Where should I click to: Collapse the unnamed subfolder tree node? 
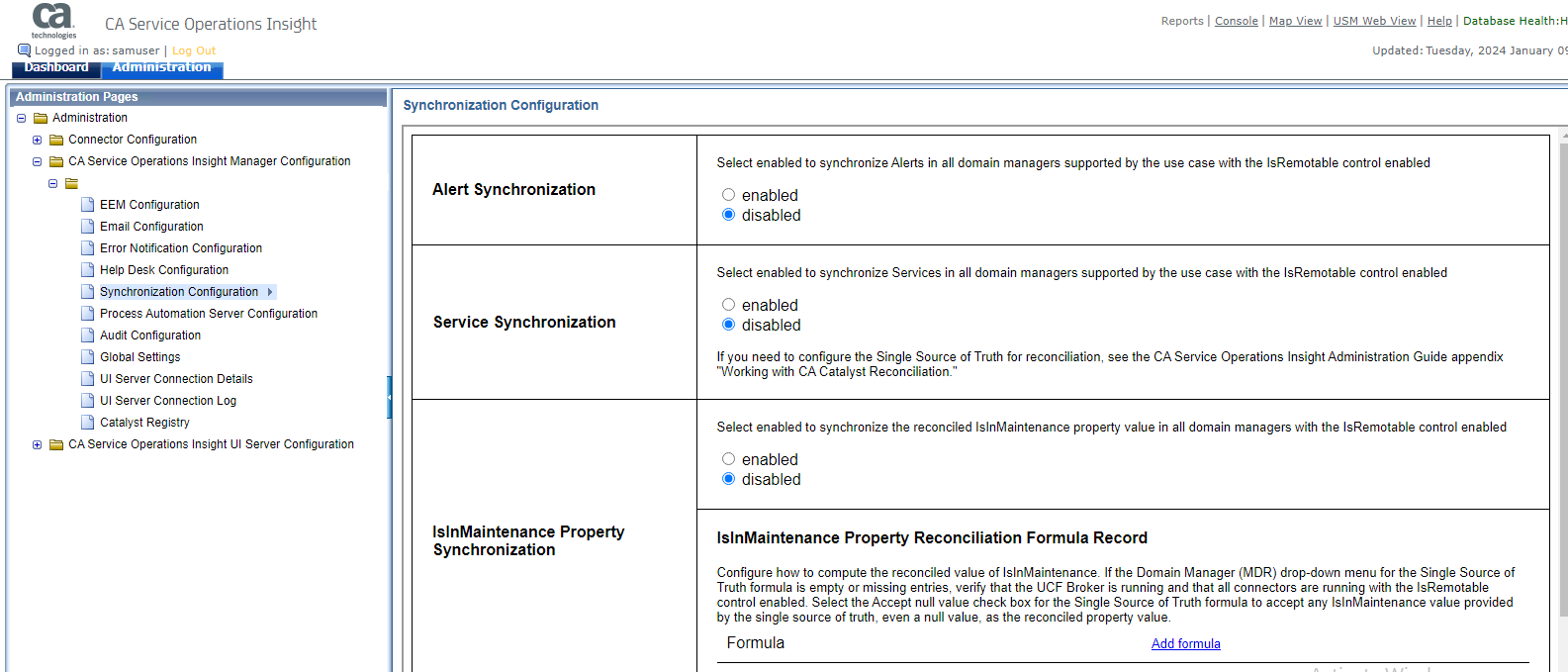52,183
